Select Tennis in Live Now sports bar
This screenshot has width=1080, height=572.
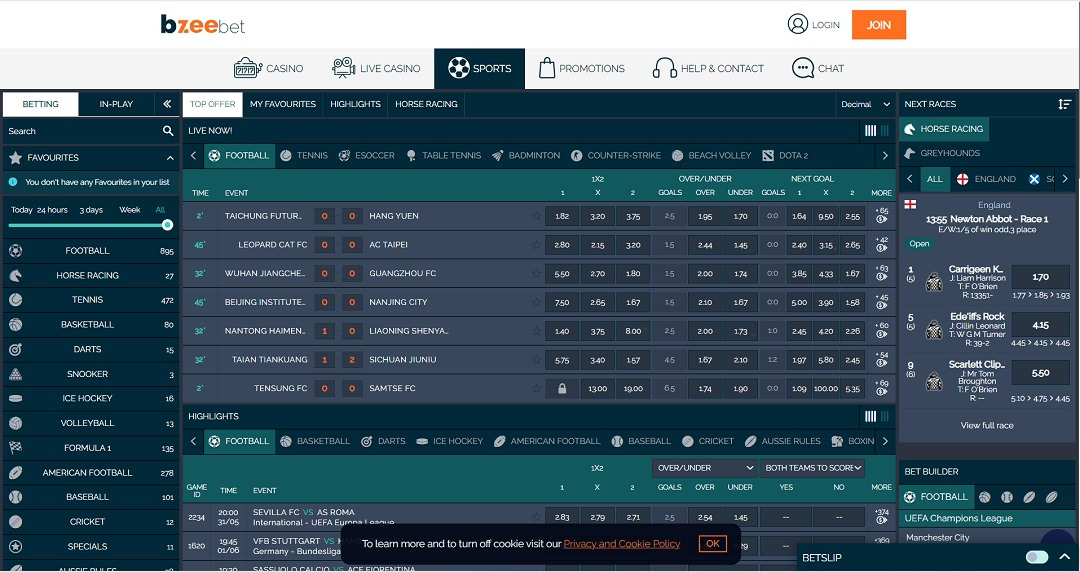(x=304, y=156)
